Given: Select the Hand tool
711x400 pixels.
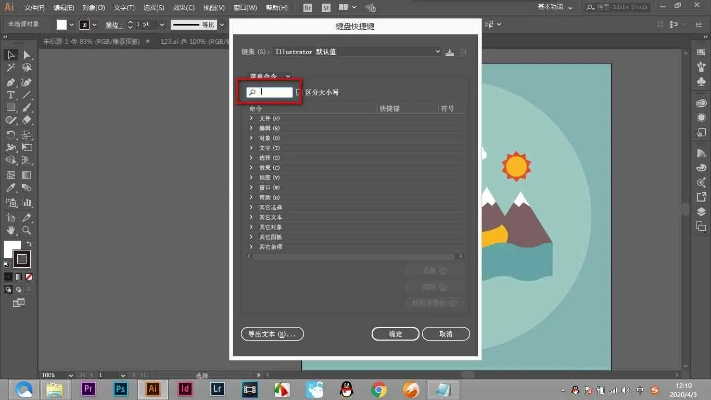Looking at the screenshot, I should point(10,230).
